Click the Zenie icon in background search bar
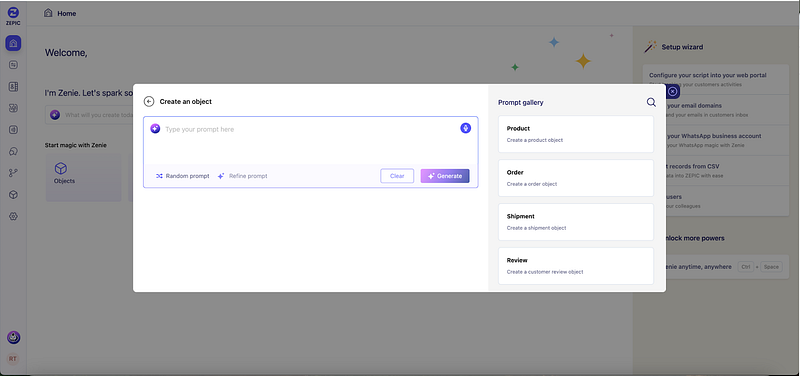Viewport: 800px width, 376px height. [55, 115]
